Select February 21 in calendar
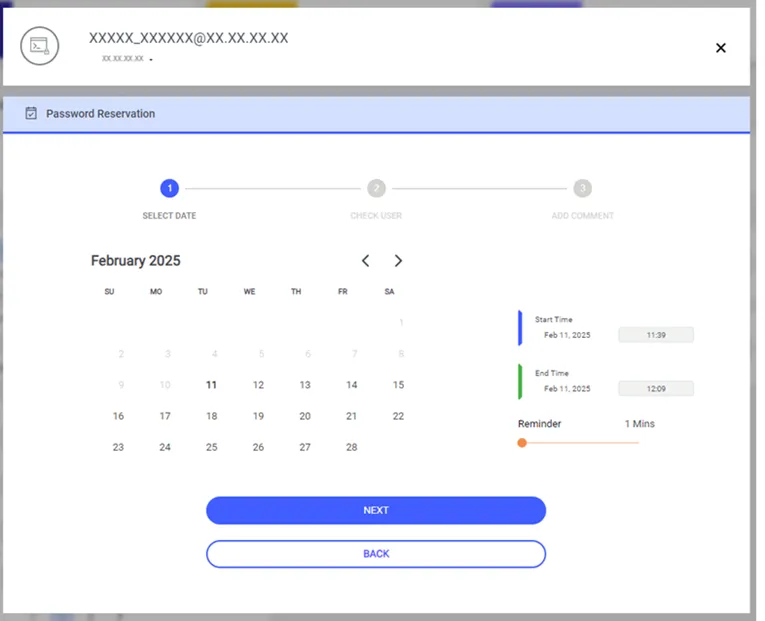 click(x=351, y=416)
